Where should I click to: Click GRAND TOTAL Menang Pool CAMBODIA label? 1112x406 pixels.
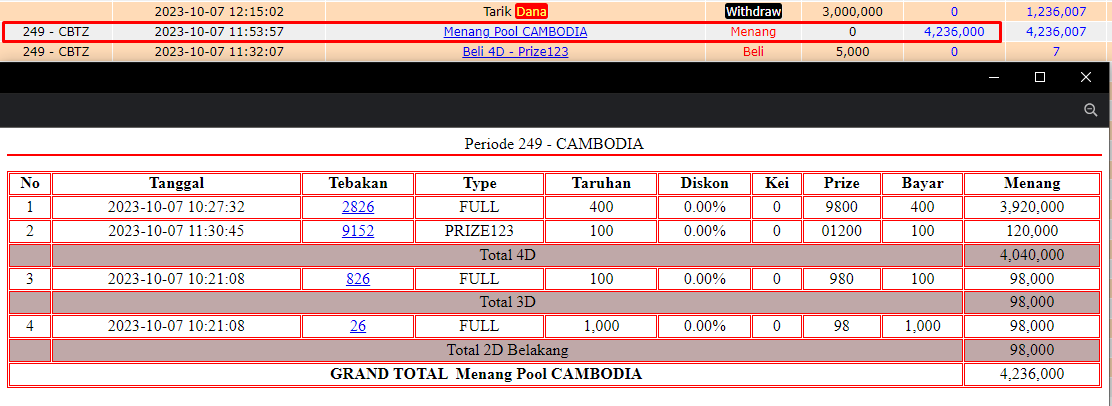pos(486,373)
